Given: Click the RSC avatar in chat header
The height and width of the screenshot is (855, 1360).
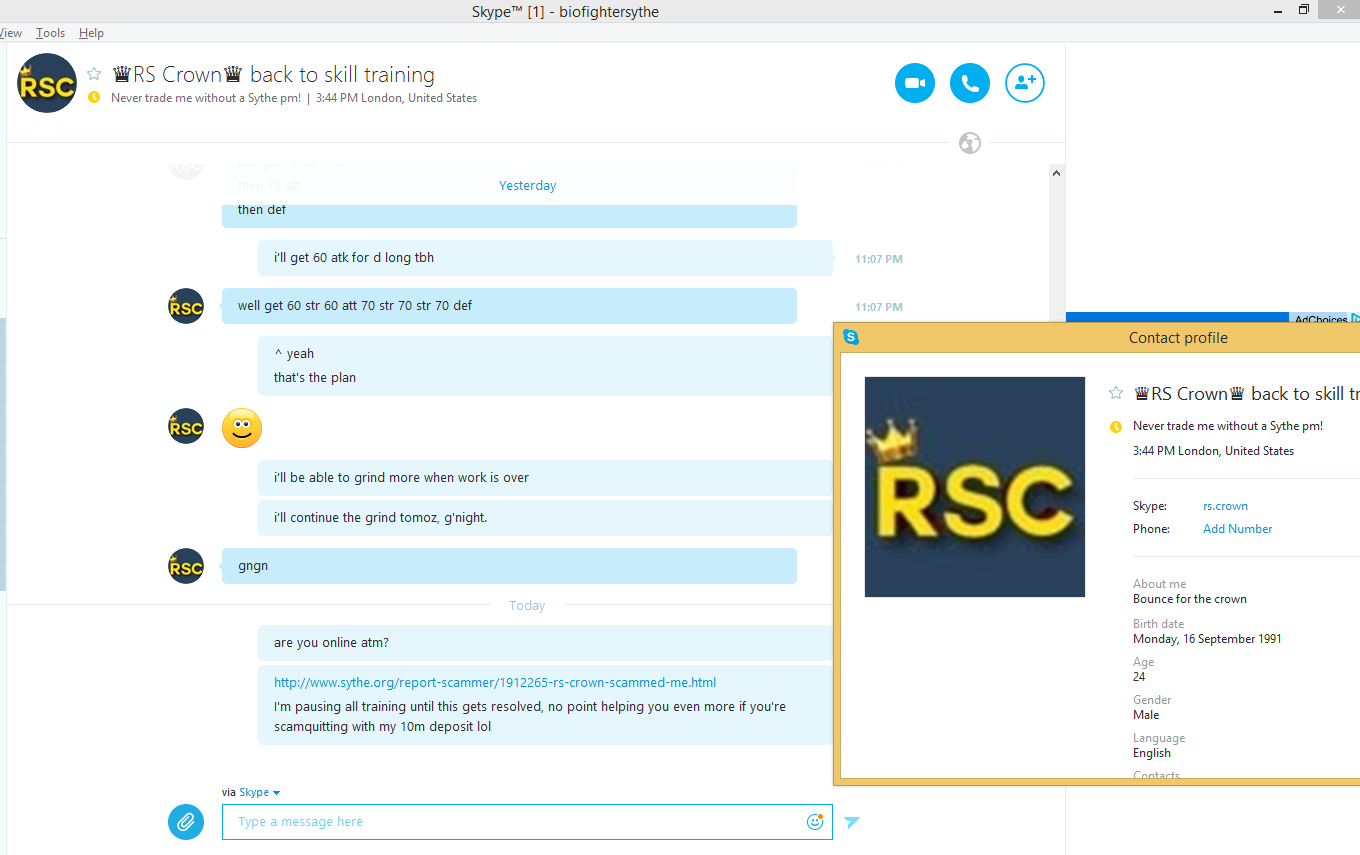Looking at the screenshot, I should (47, 83).
